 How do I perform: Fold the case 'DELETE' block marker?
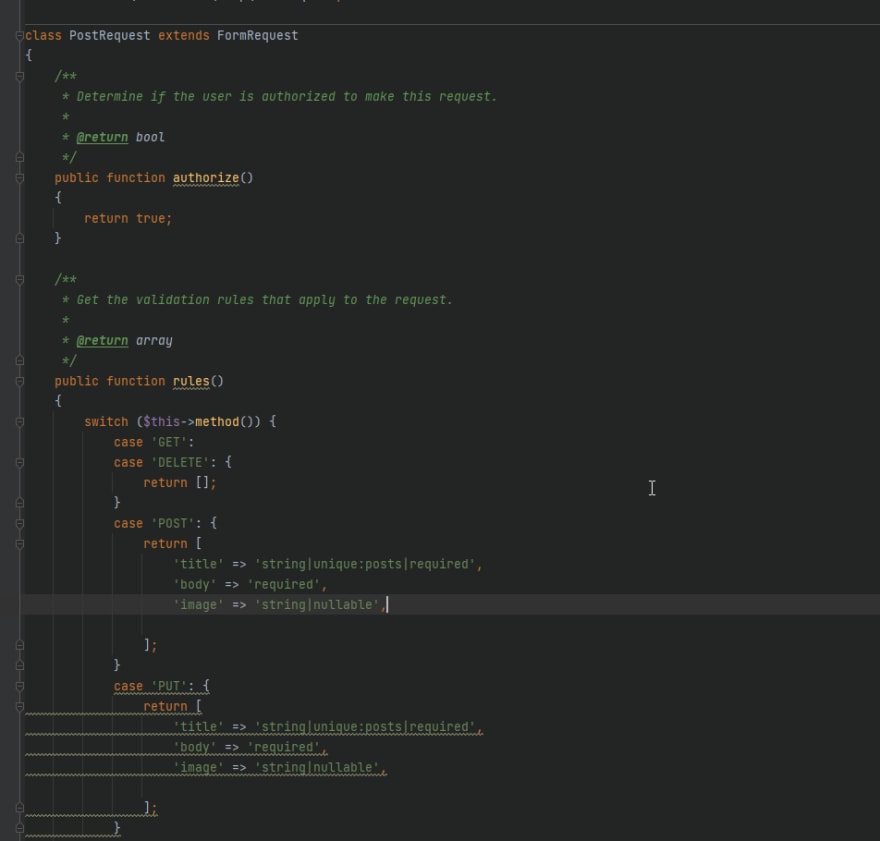(x=20, y=462)
